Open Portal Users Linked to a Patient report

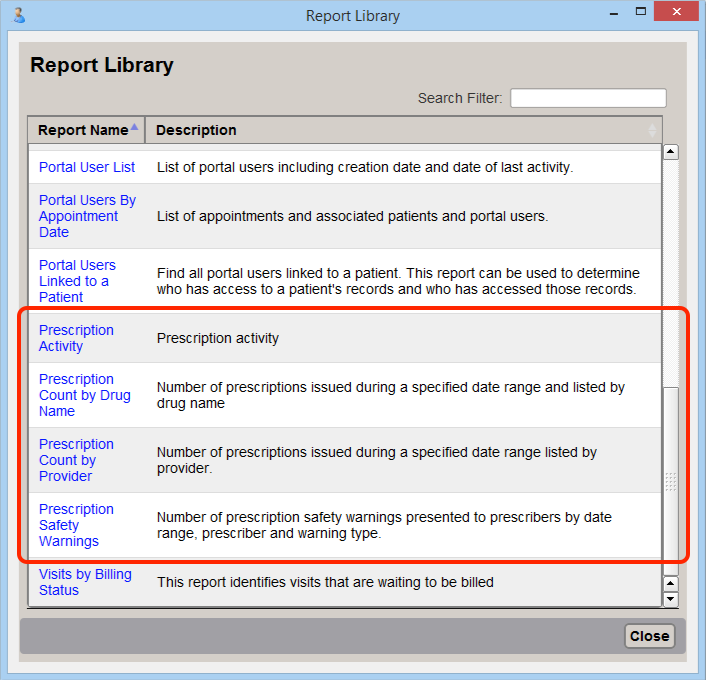pos(77,281)
